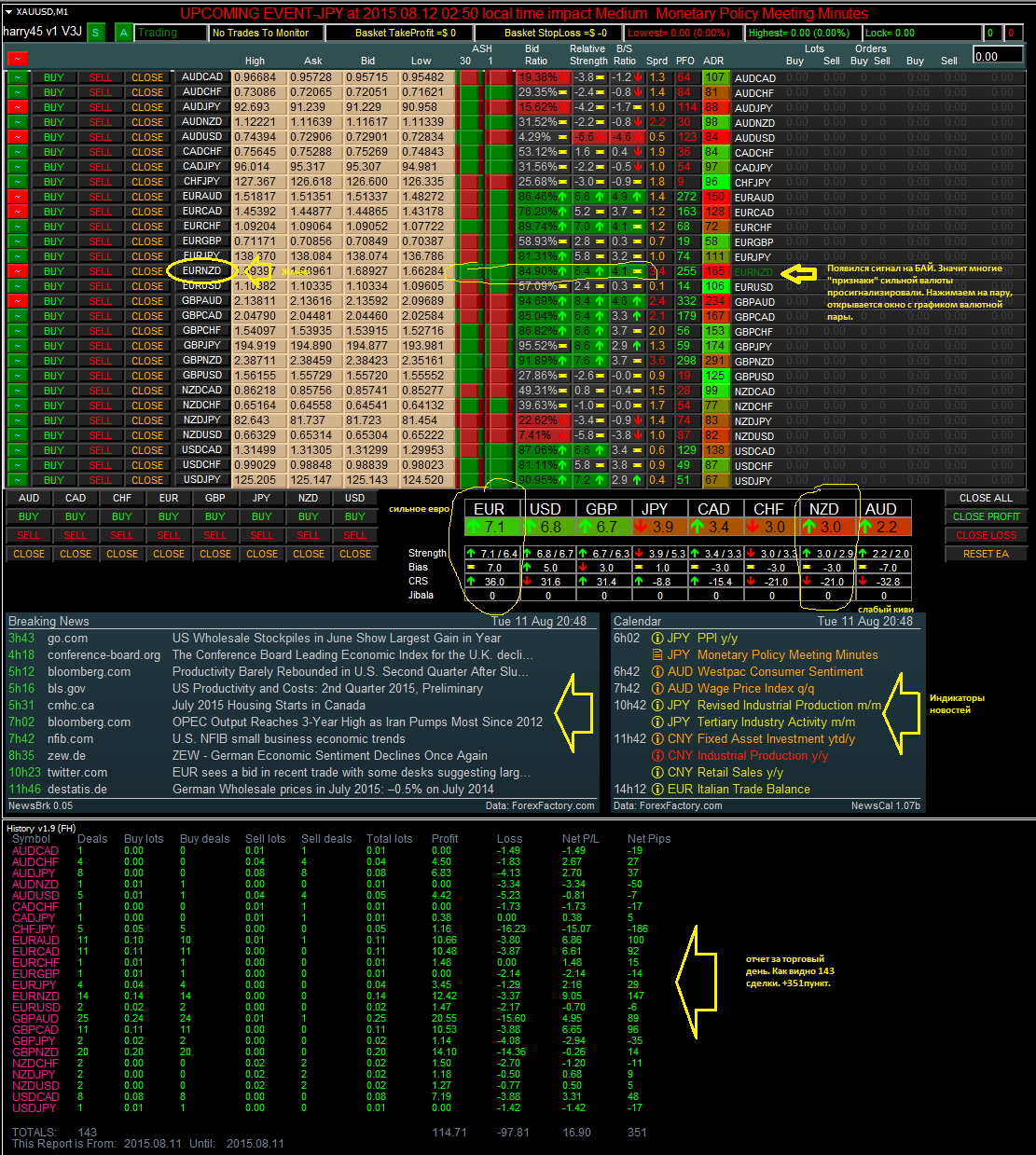The image size is (1036, 1155).
Task: Click SELL under the NZD basket column
Action: click(x=309, y=535)
